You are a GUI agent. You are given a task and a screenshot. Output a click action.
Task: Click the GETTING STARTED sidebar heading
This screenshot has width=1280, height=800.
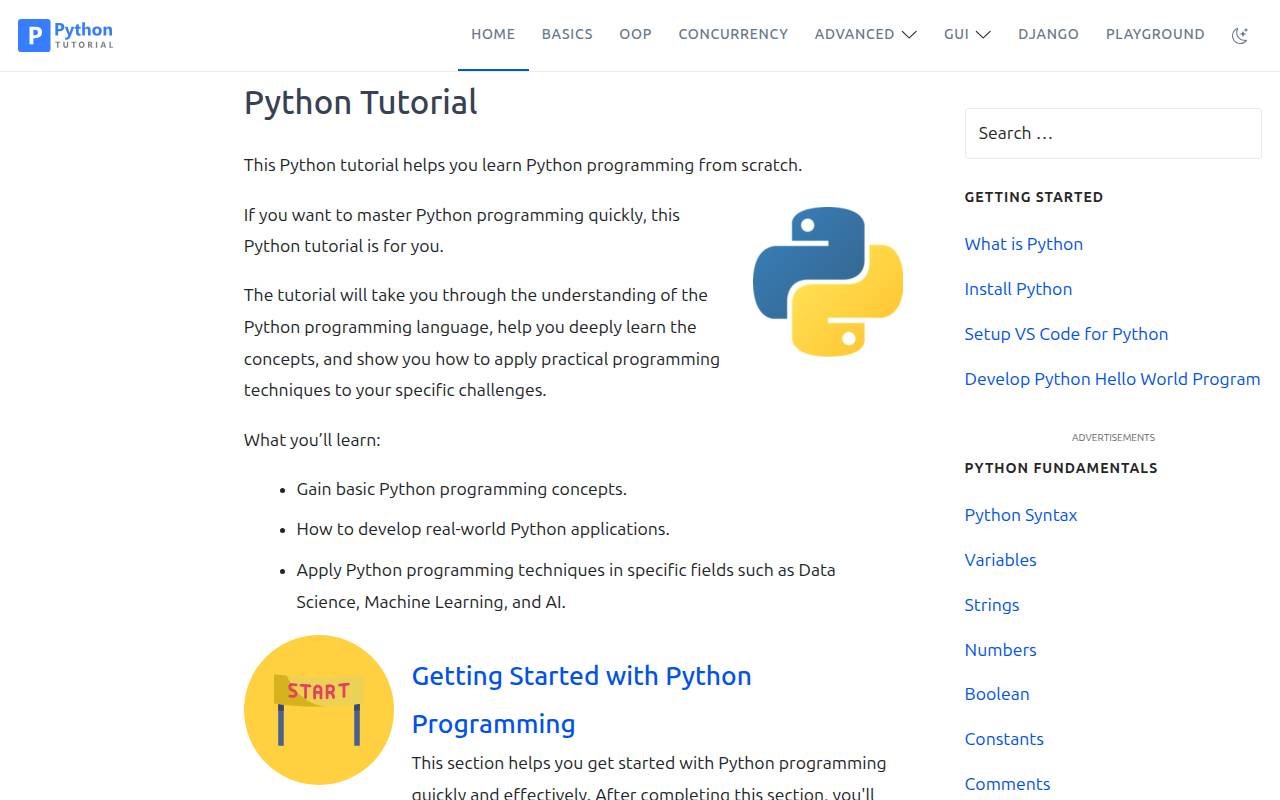coord(1033,197)
